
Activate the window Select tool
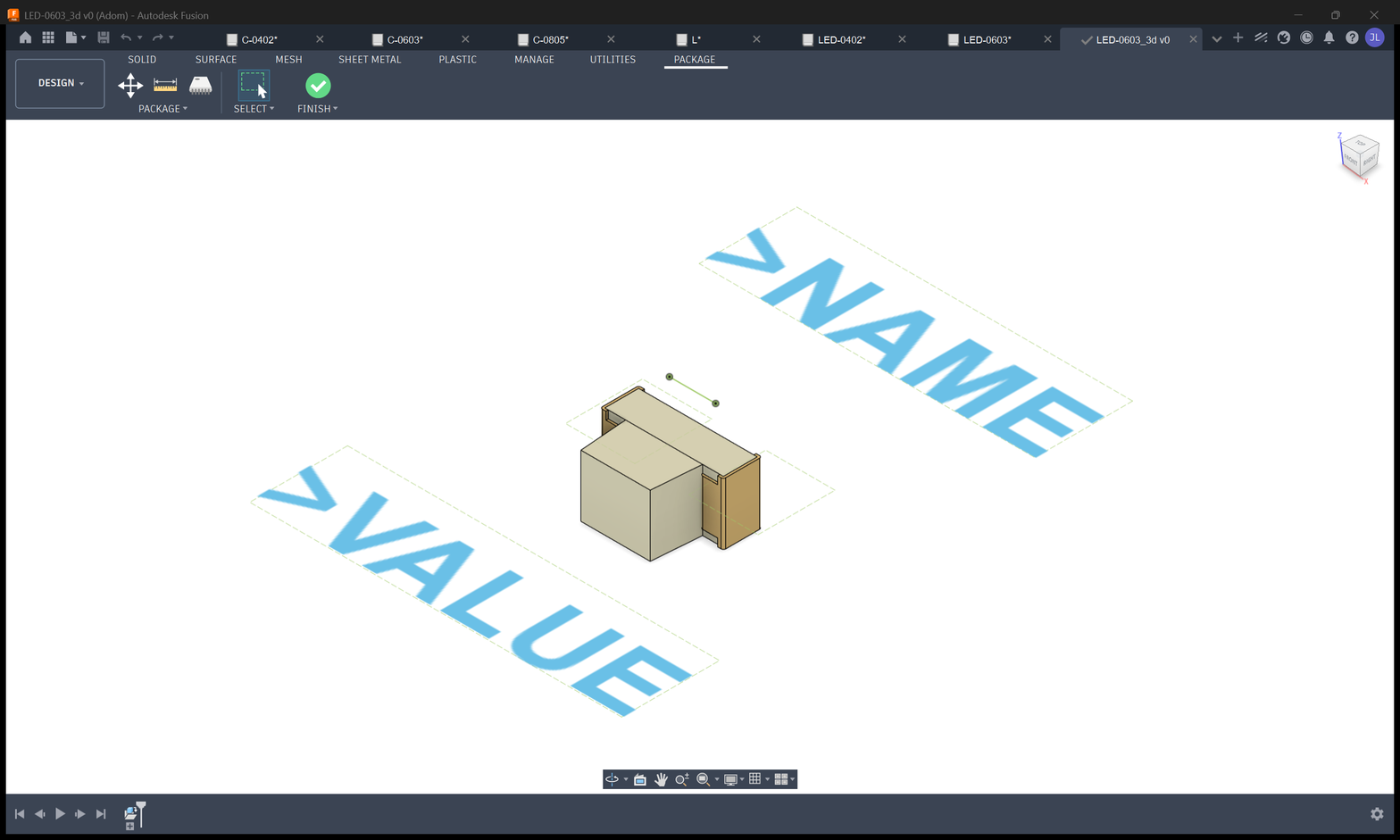[x=254, y=86]
